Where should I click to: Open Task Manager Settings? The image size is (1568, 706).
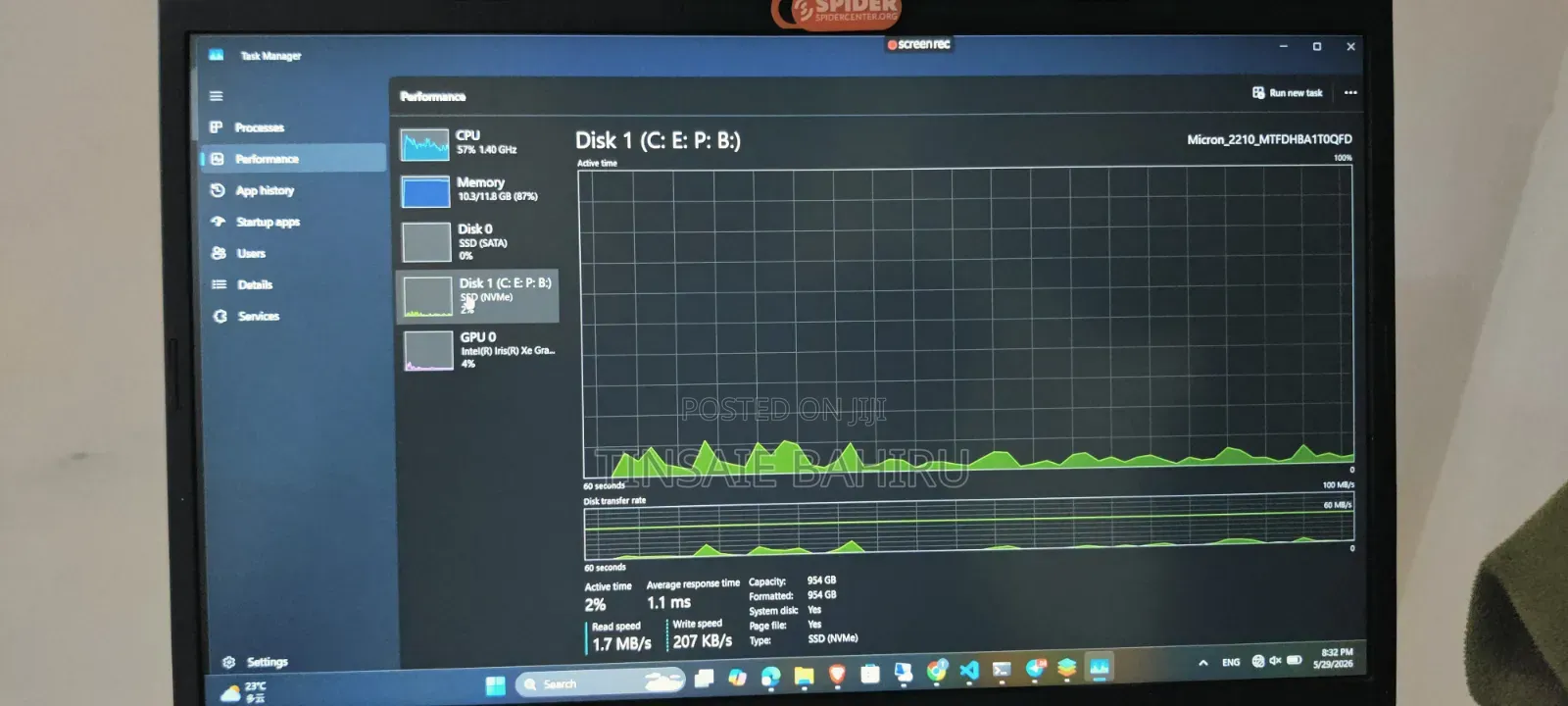(255, 662)
